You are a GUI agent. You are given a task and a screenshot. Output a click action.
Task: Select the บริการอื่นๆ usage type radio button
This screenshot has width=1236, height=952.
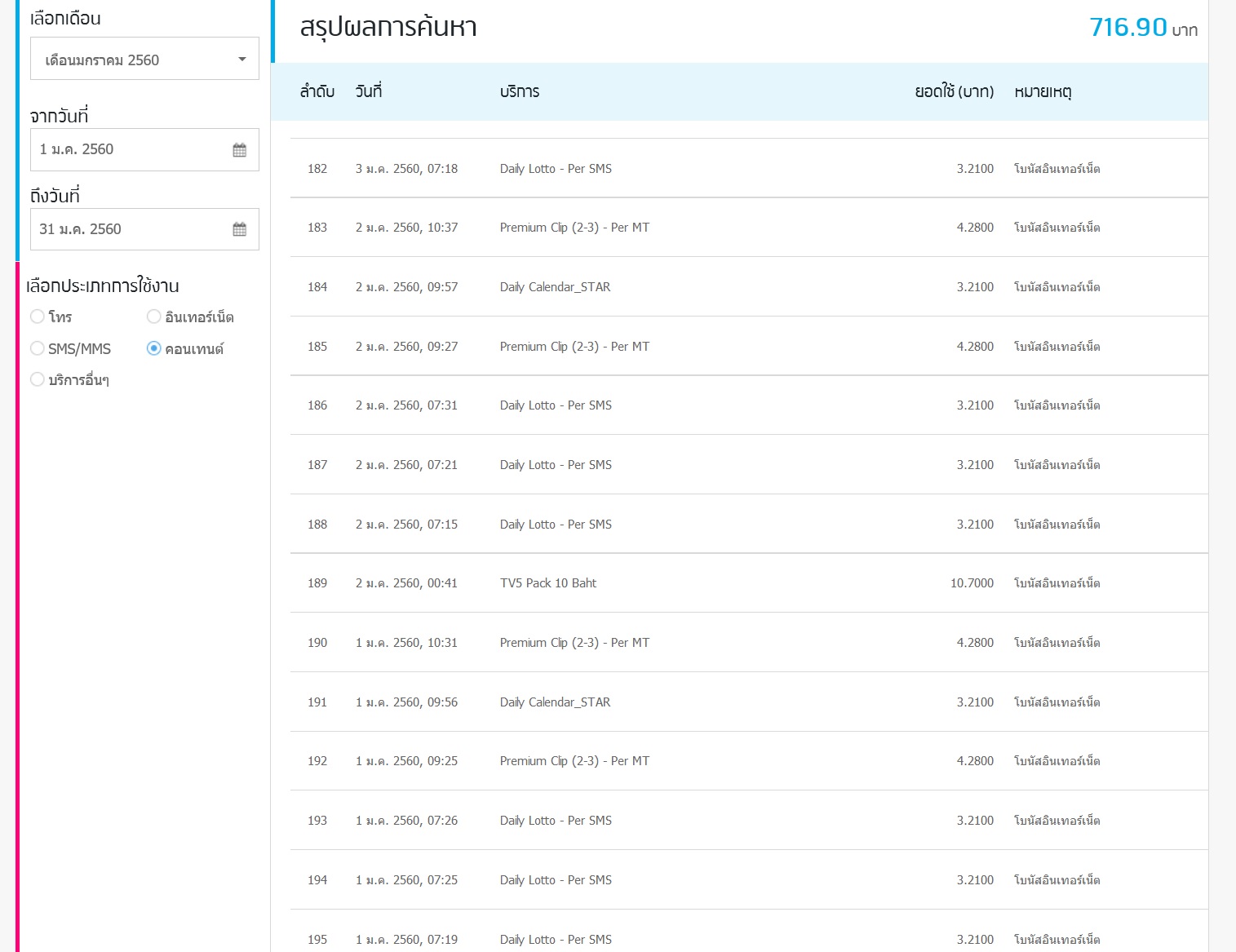[x=38, y=379]
